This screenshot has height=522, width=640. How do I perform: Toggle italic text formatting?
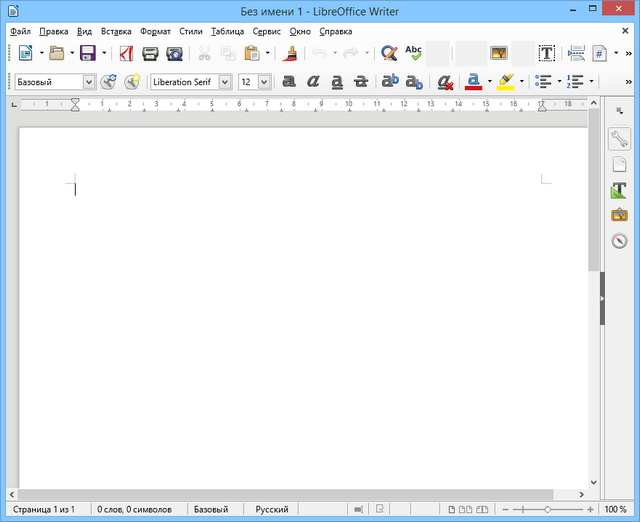coord(313,82)
